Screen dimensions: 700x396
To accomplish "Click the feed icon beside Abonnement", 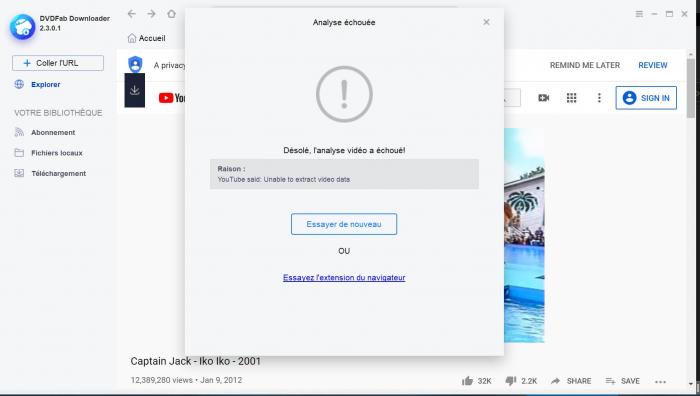I will 19,132.
